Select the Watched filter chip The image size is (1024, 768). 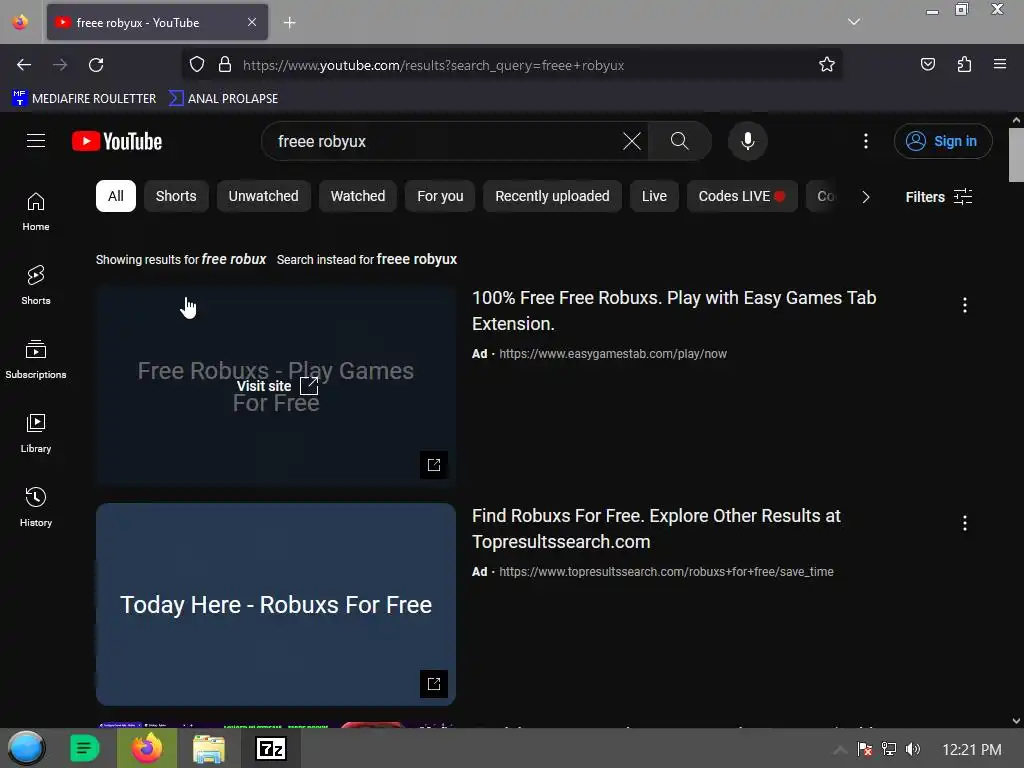358,196
